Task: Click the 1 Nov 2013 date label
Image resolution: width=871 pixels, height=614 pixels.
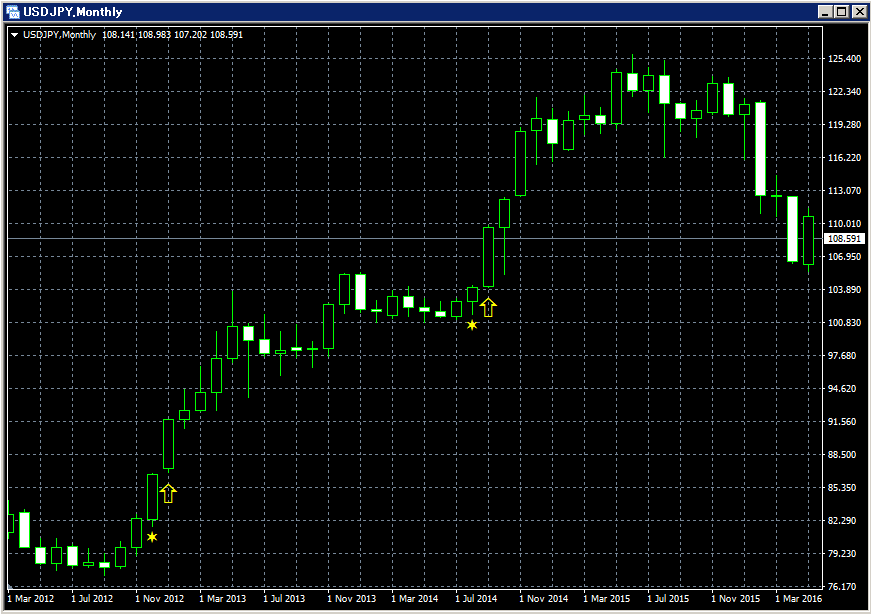Action: [x=352, y=598]
